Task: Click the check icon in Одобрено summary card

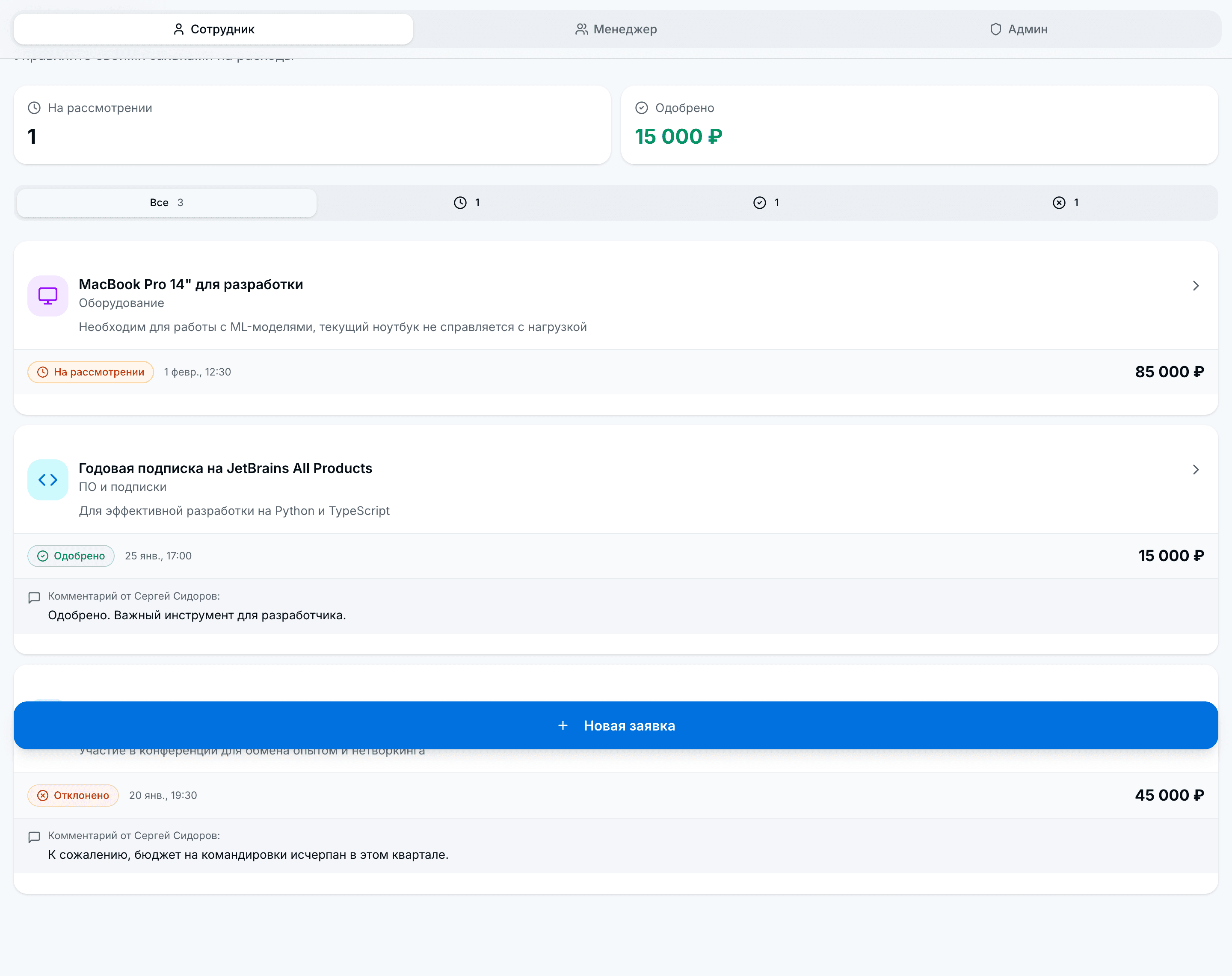Action: click(642, 108)
